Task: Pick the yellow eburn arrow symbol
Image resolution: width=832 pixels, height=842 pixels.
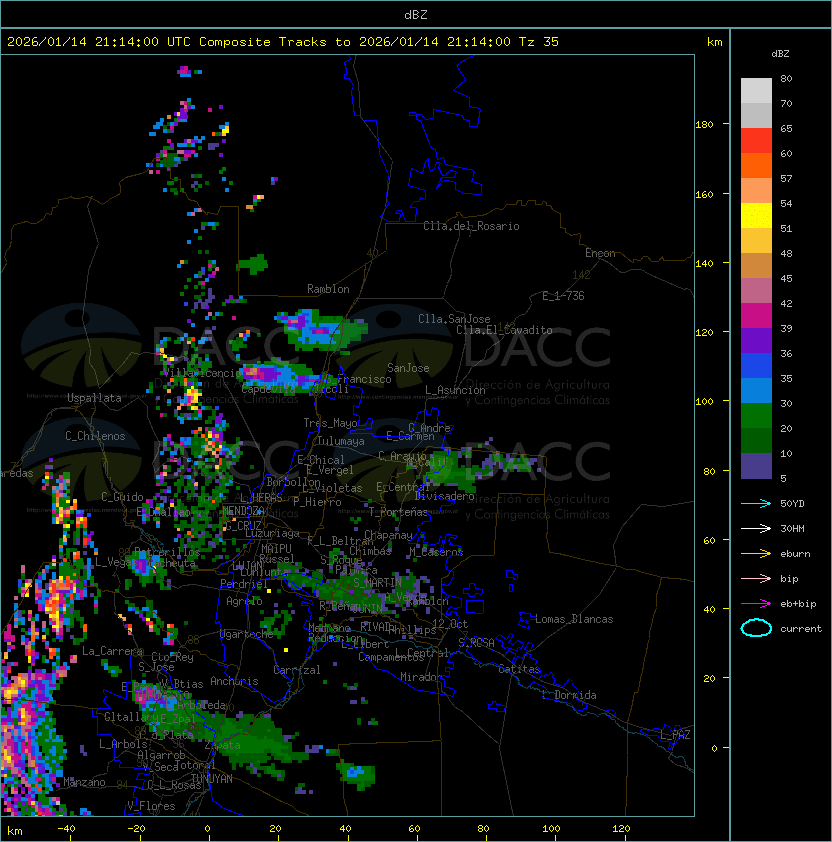Action: (756, 554)
